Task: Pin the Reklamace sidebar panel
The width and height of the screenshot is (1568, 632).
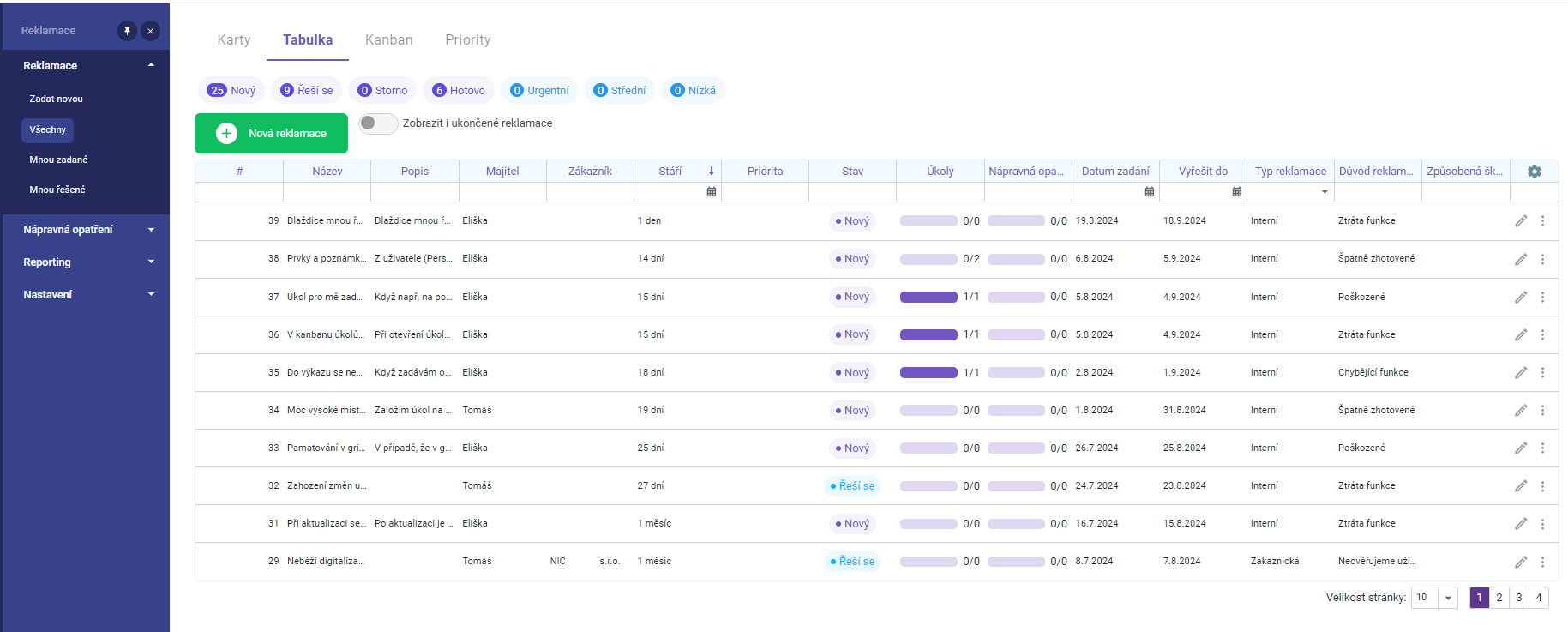Action: (127, 31)
